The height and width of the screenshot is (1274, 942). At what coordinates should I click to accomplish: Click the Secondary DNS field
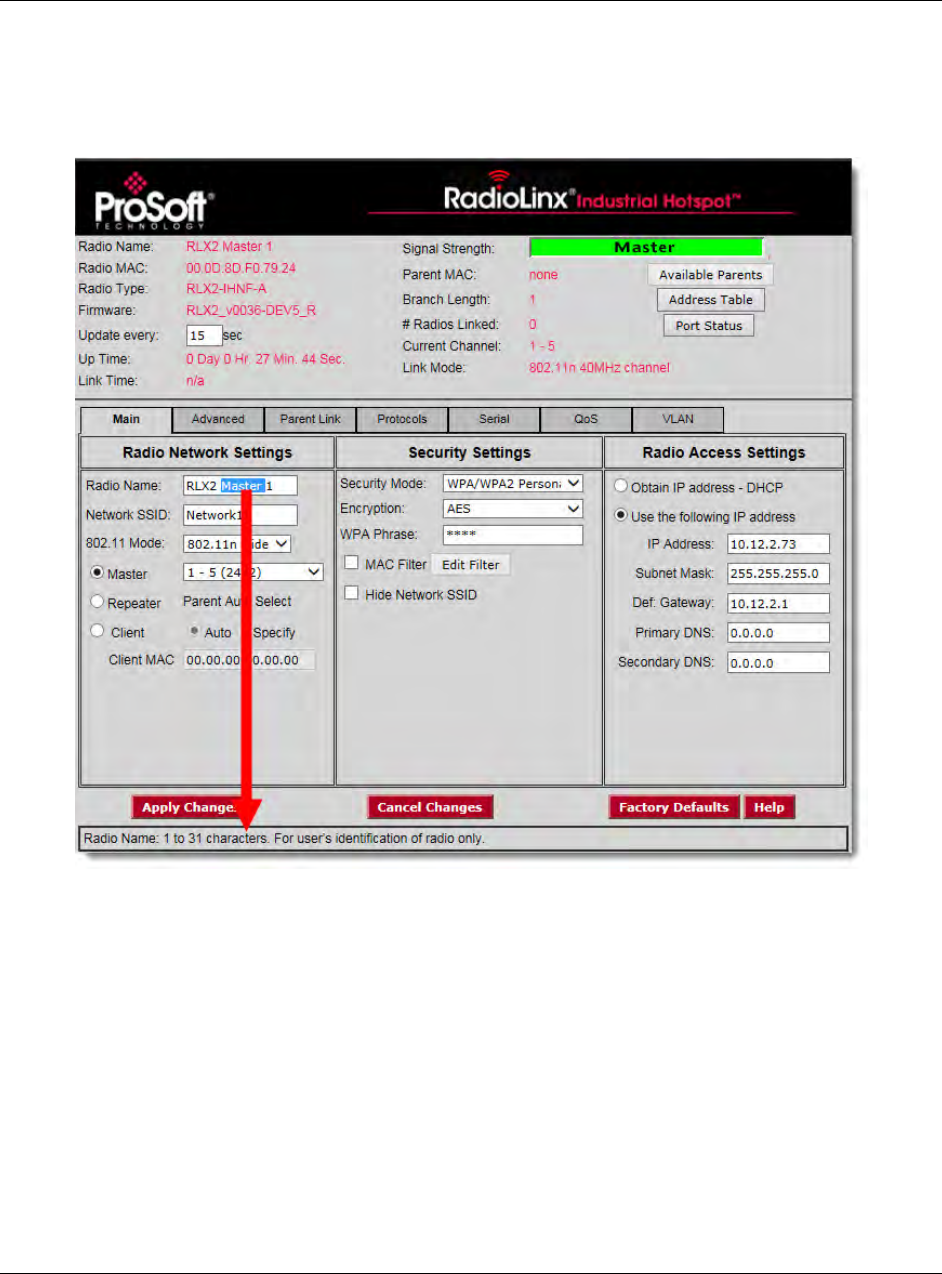(778, 663)
